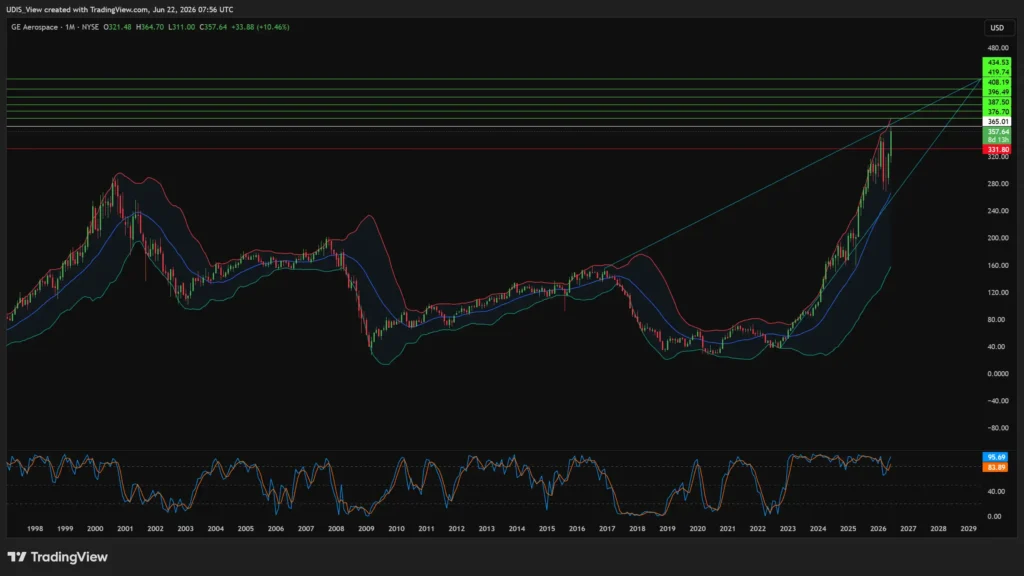This screenshot has width=1024, height=576.
Task: Select the 387.50 green price label
Action: pyautogui.click(x=997, y=102)
